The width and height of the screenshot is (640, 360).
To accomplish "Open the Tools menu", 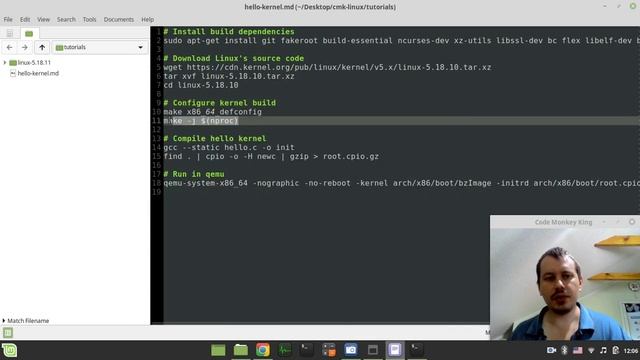I will click(89, 19).
